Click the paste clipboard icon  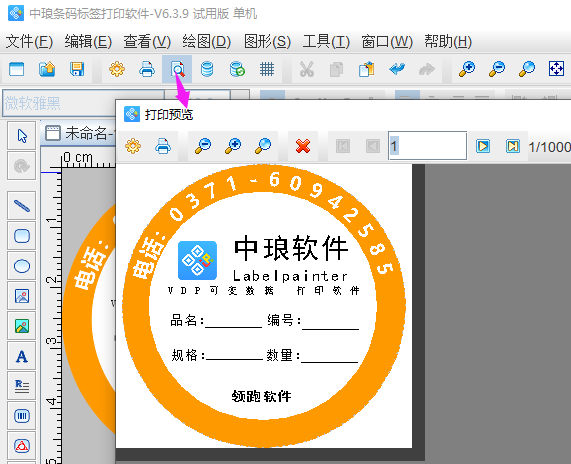point(366,69)
